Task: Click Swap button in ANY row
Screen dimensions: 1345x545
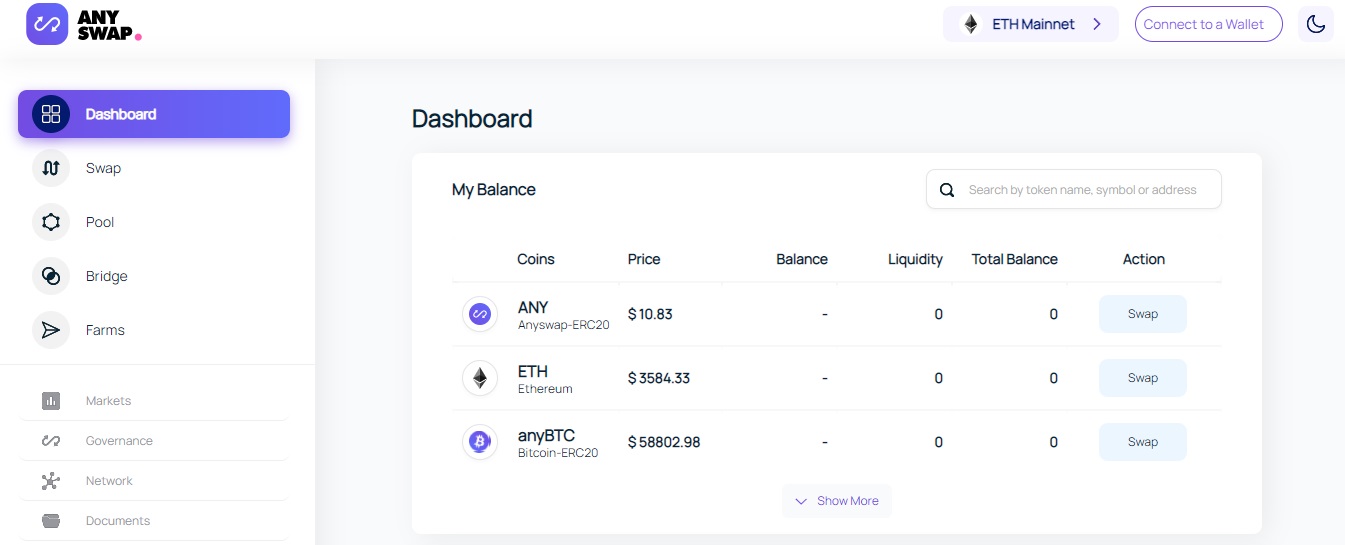Action: point(1143,314)
